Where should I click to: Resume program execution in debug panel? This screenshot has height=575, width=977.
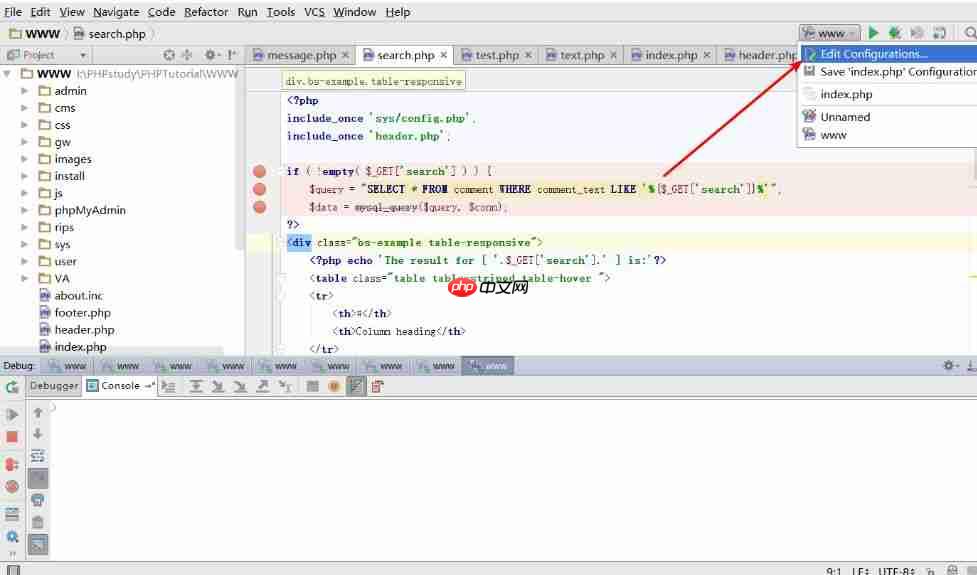12,414
